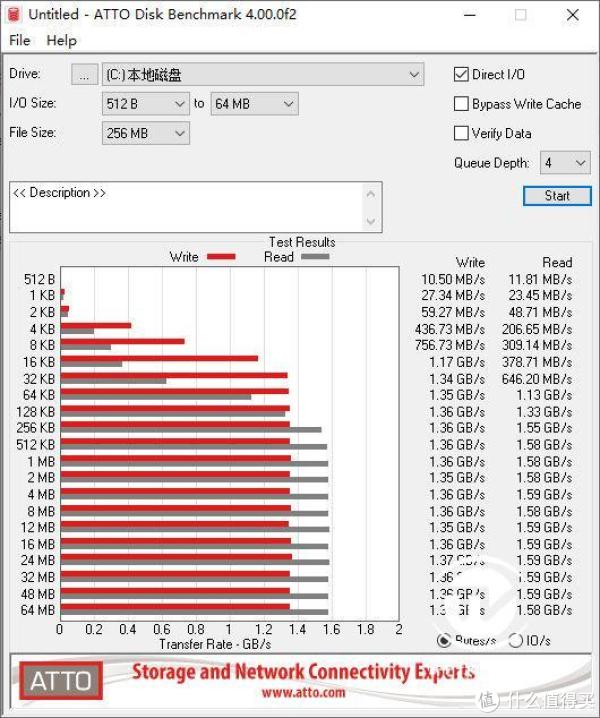600x718 pixels.
Task: Click the gray Read legend swatch
Action: coord(315,256)
